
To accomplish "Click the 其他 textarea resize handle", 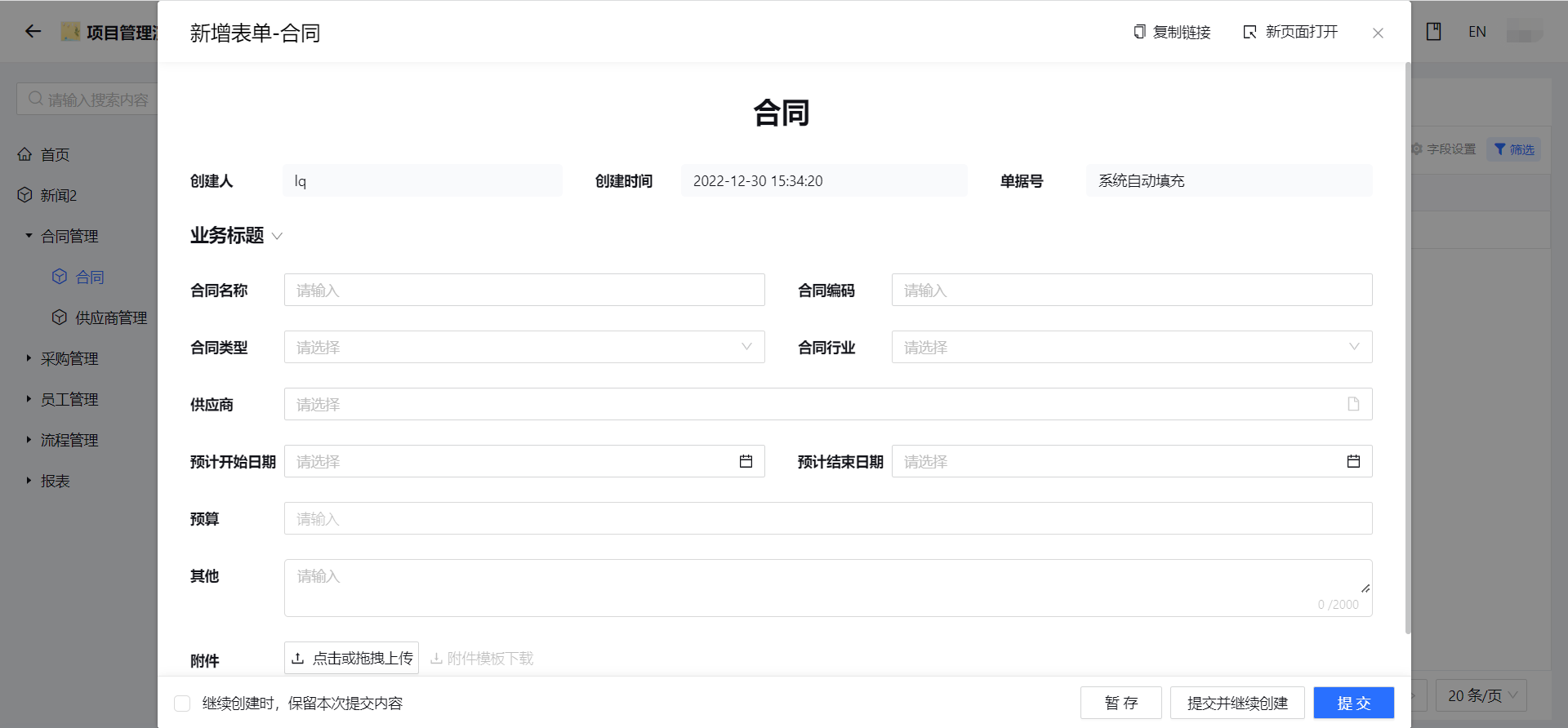I will (1365, 588).
